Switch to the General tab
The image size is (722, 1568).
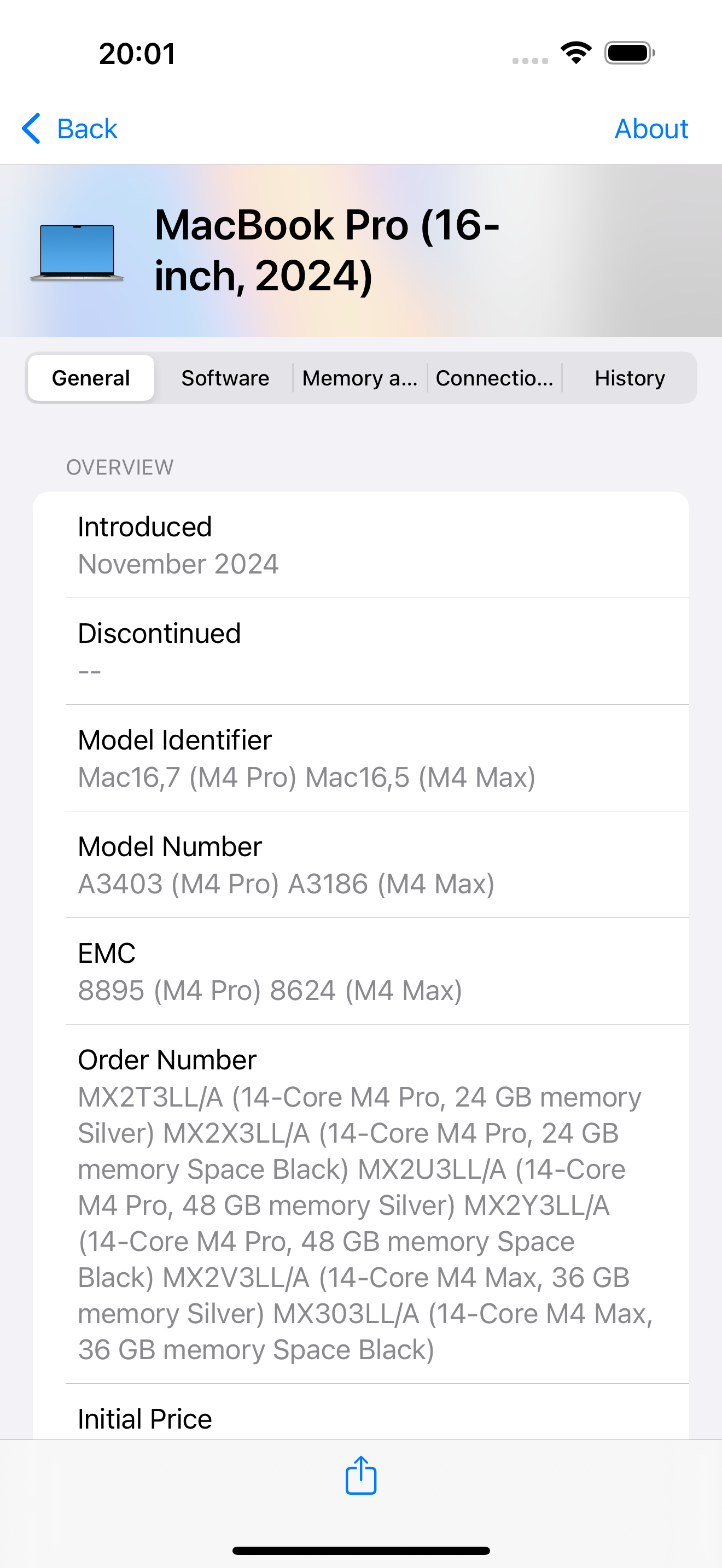click(x=91, y=377)
